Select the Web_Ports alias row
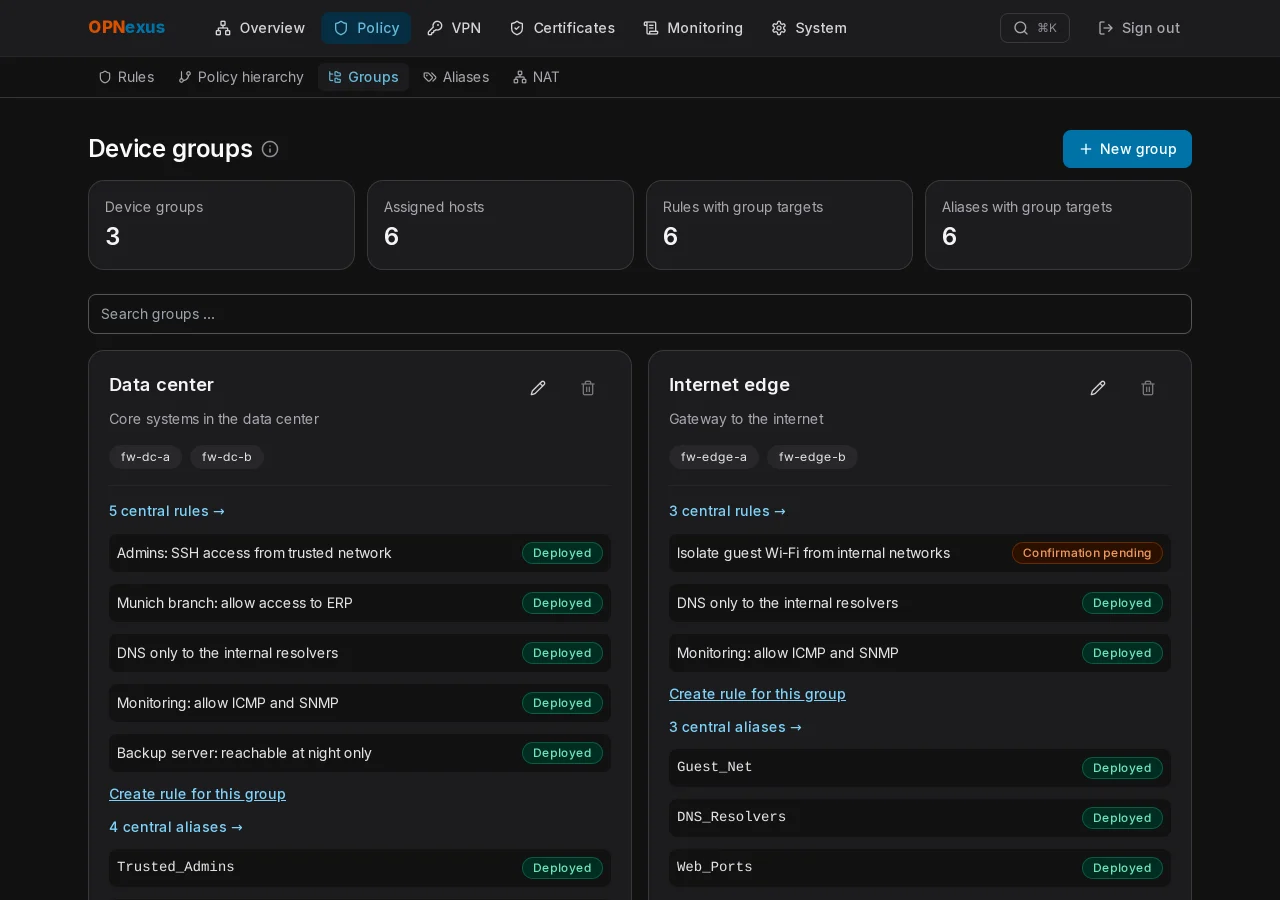 pos(920,868)
